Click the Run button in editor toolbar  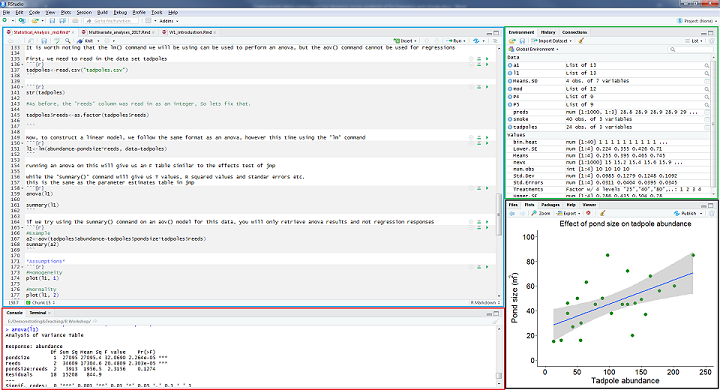coord(456,41)
